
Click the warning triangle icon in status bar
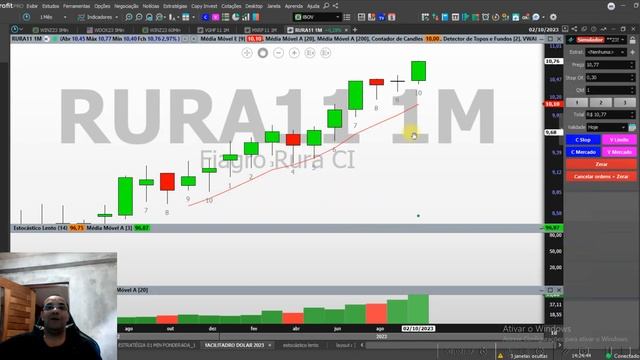(500, 356)
